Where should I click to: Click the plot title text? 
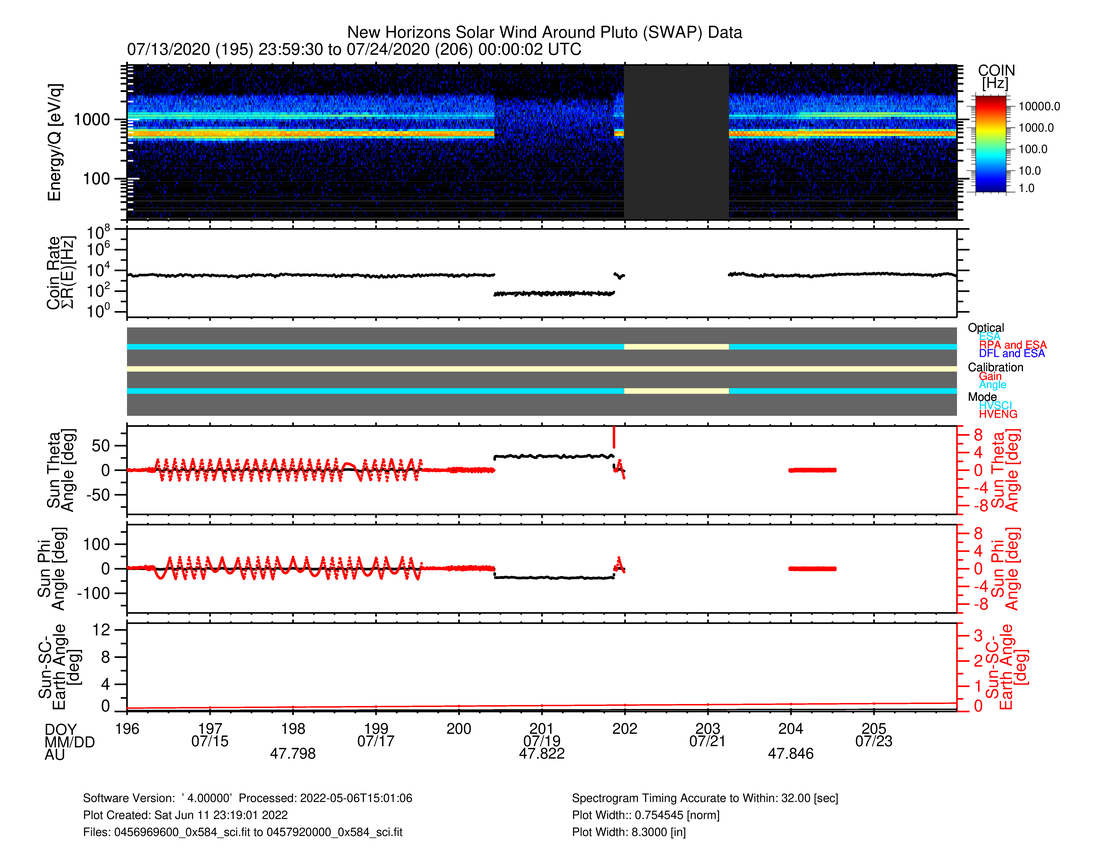pyautogui.click(x=544, y=33)
